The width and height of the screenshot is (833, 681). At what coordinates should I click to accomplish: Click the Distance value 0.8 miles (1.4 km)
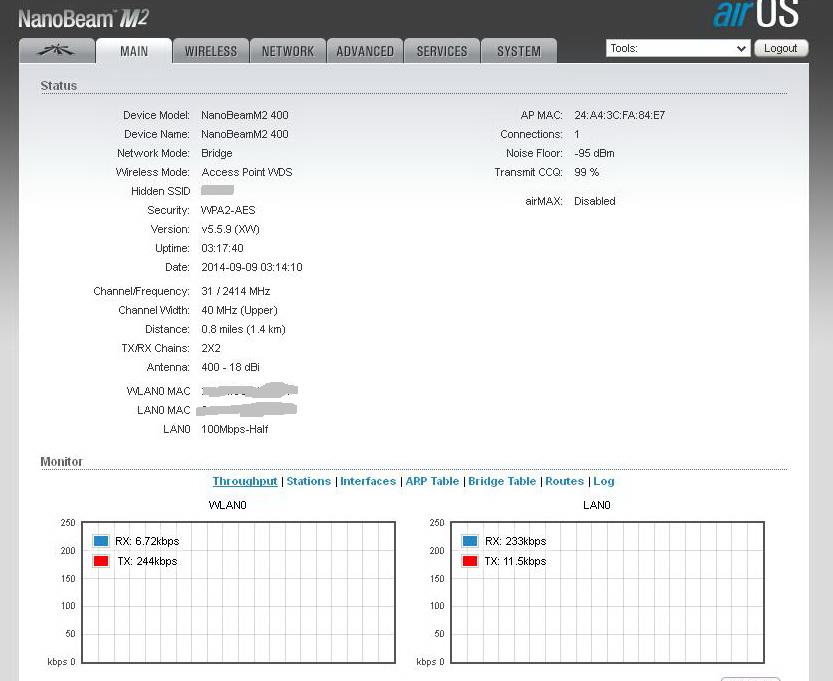pyautogui.click(x=243, y=329)
